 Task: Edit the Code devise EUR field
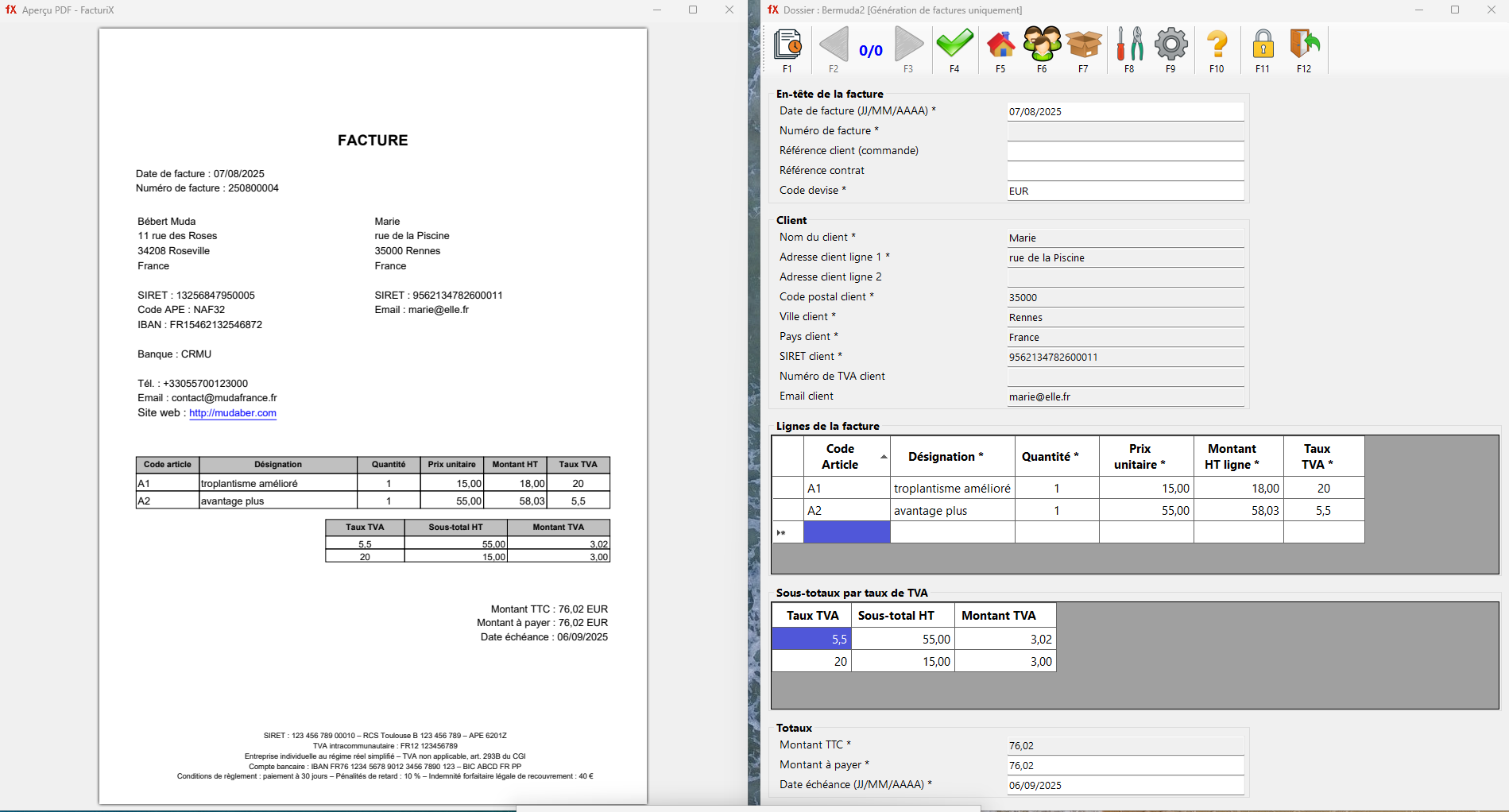tap(1125, 191)
